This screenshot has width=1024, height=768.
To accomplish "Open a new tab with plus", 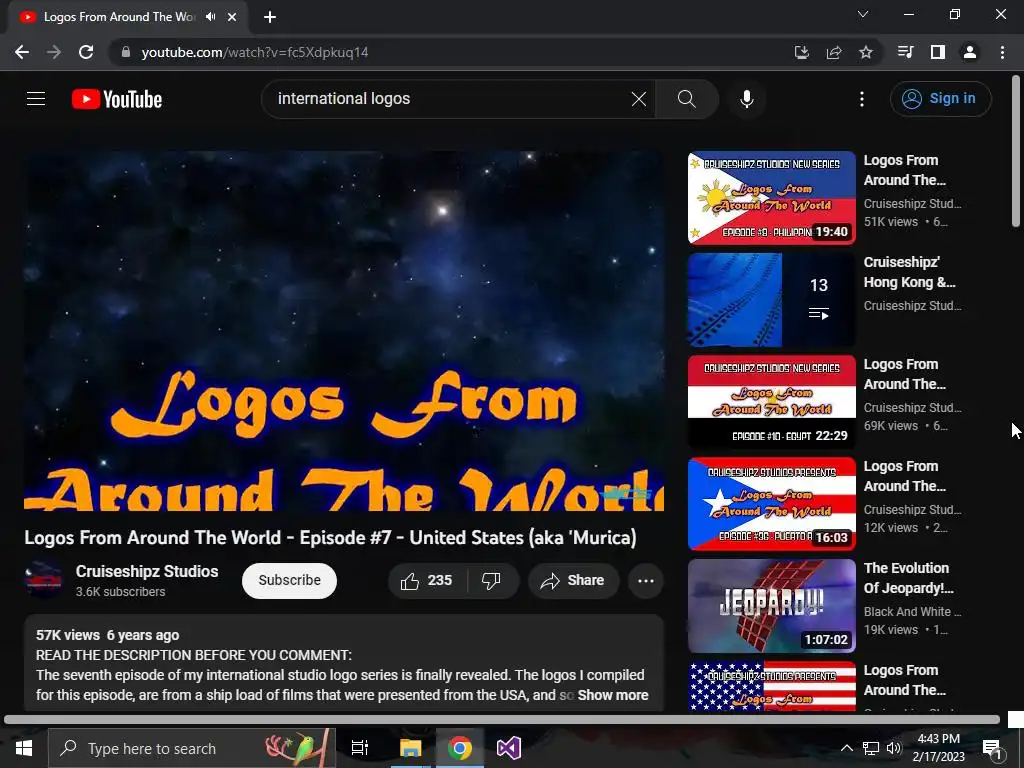I will point(270,17).
